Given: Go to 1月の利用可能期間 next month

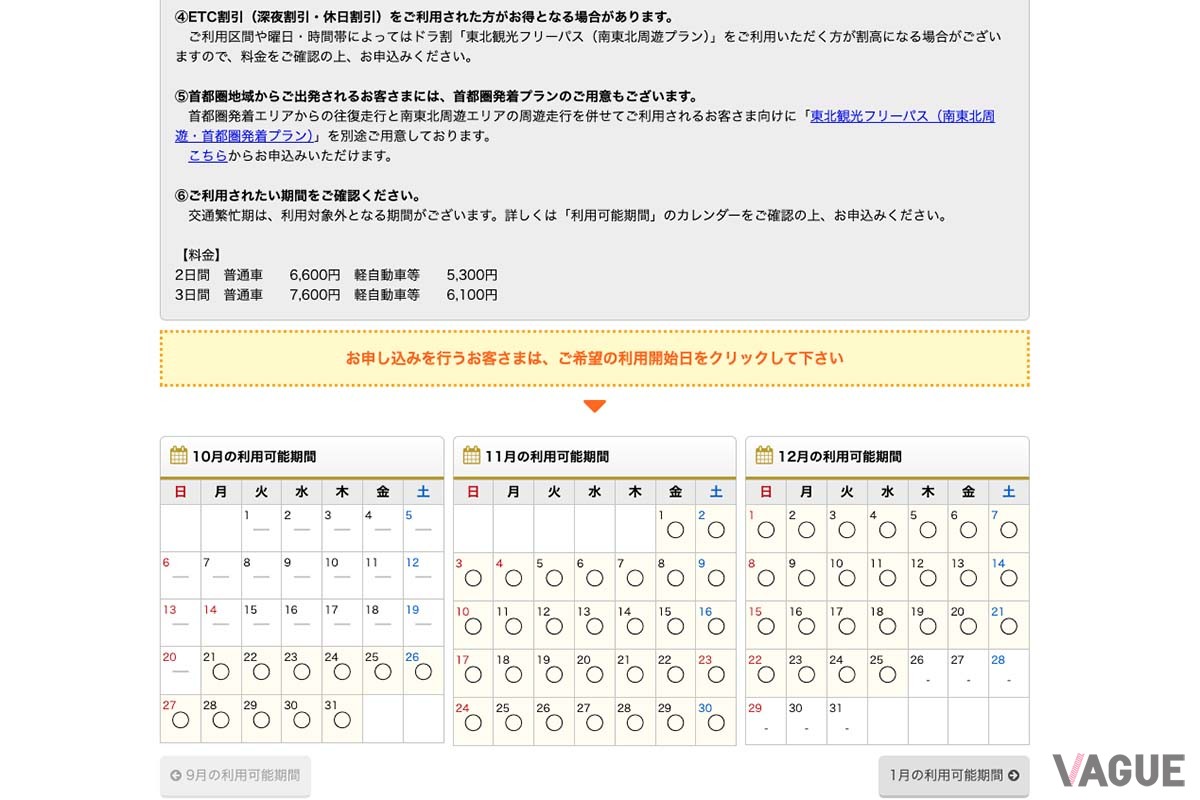Looking at the screenshot, I should tap(954, 775).
